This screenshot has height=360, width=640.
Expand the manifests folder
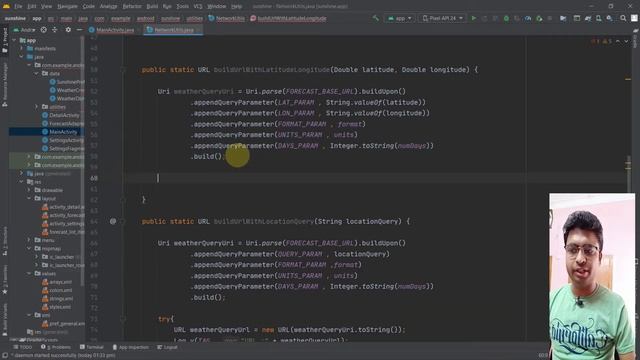[22, 49]
